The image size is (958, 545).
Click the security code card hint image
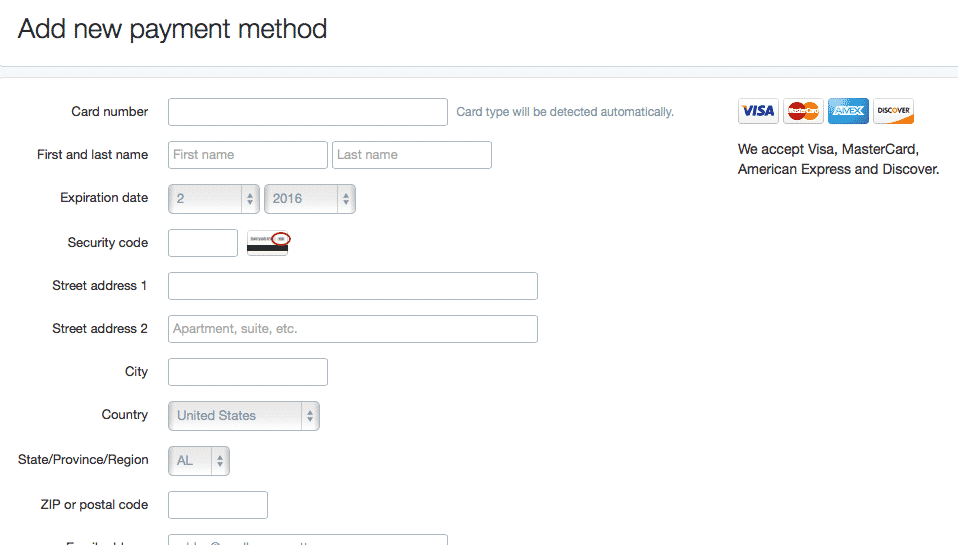coord(267,243)
